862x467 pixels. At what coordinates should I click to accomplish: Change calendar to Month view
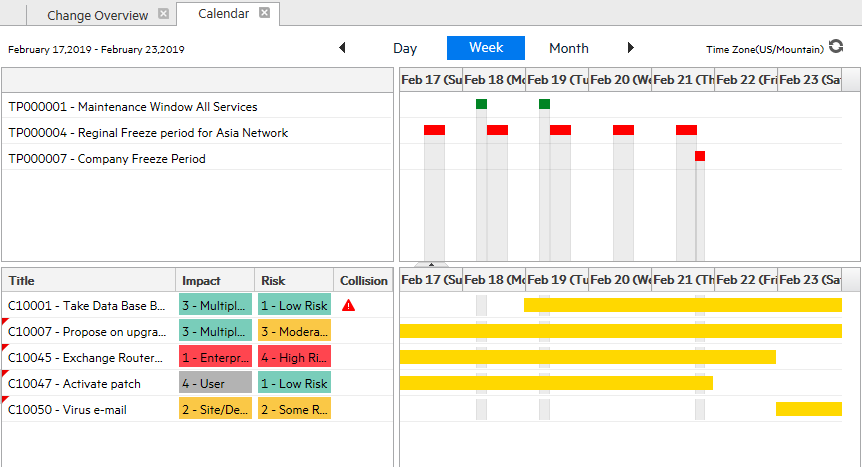[569, 48]
